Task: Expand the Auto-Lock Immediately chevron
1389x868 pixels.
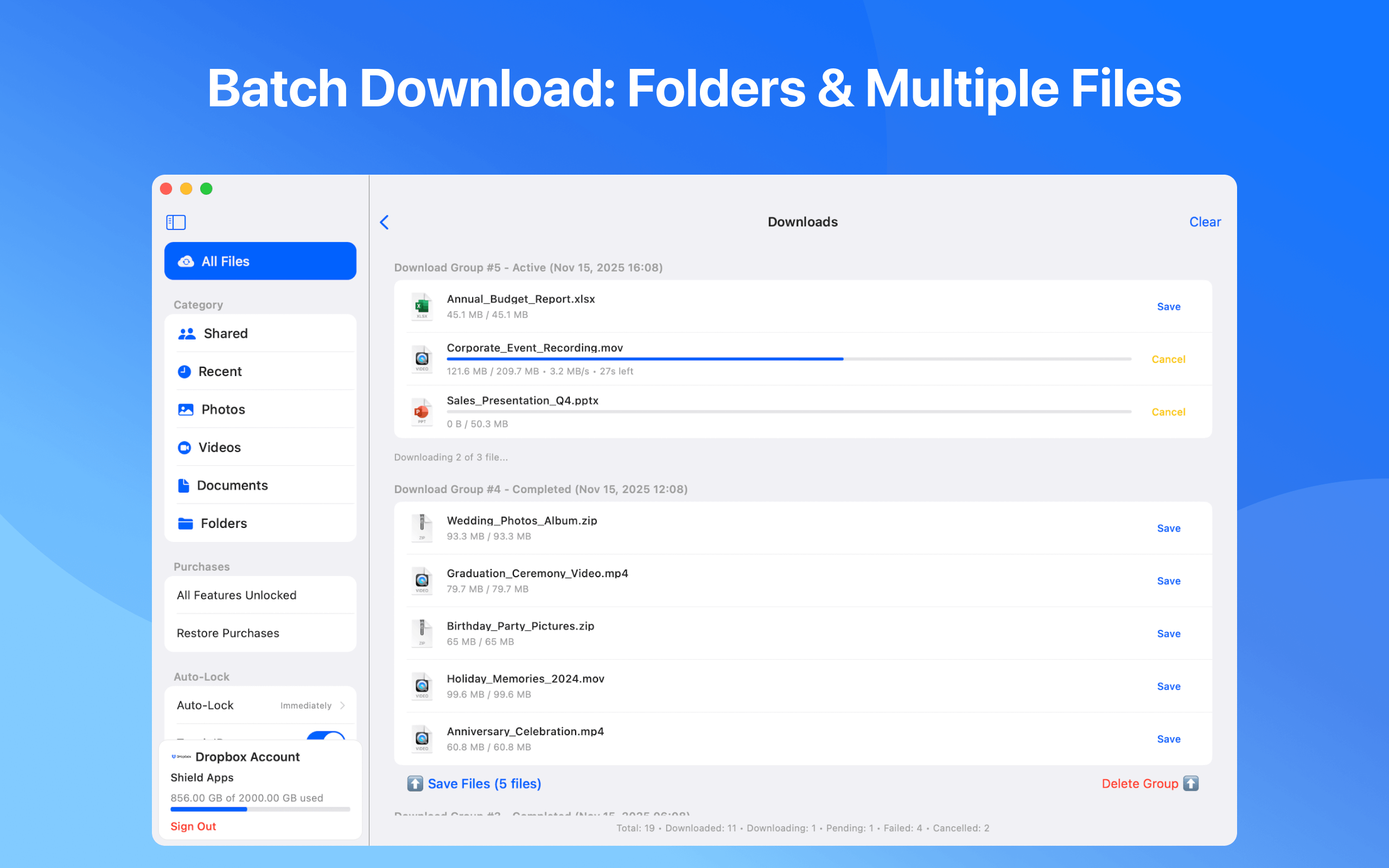Action: click(x=343, y=706)
